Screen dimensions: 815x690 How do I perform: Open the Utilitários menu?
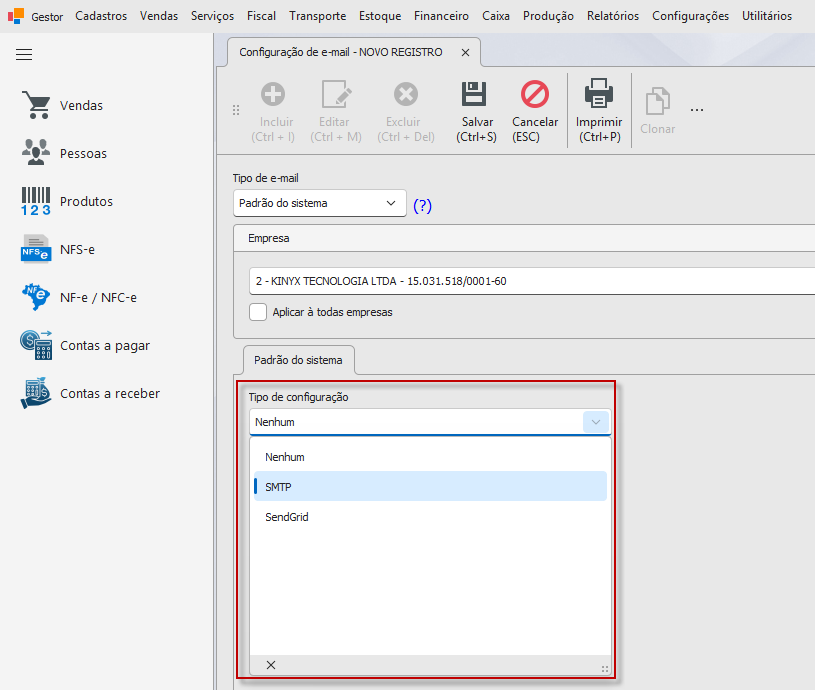pyautogui.click(x=767, y=16)
